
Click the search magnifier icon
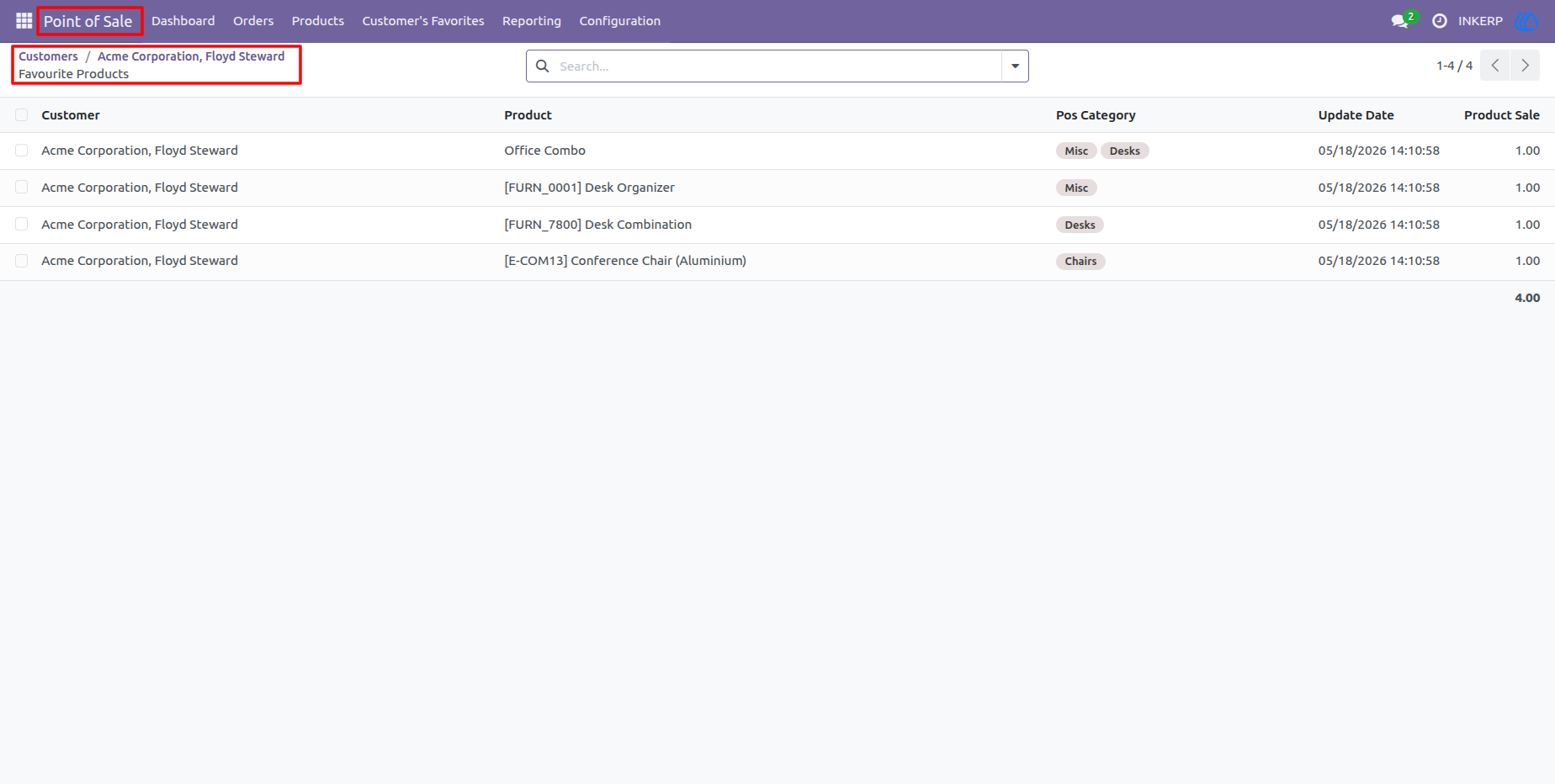tap(543, 66)
